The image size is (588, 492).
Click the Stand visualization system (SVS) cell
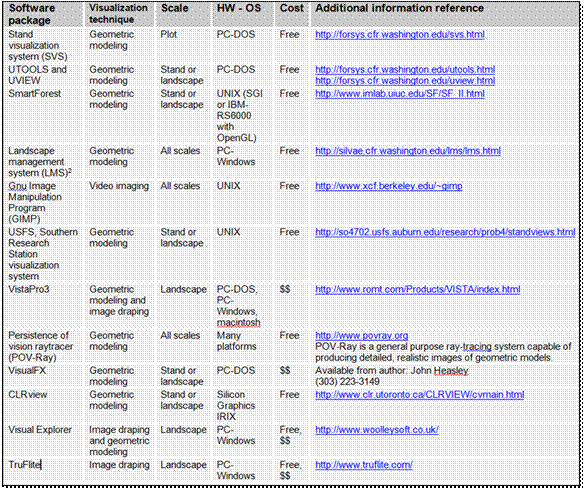pos(38,46)
